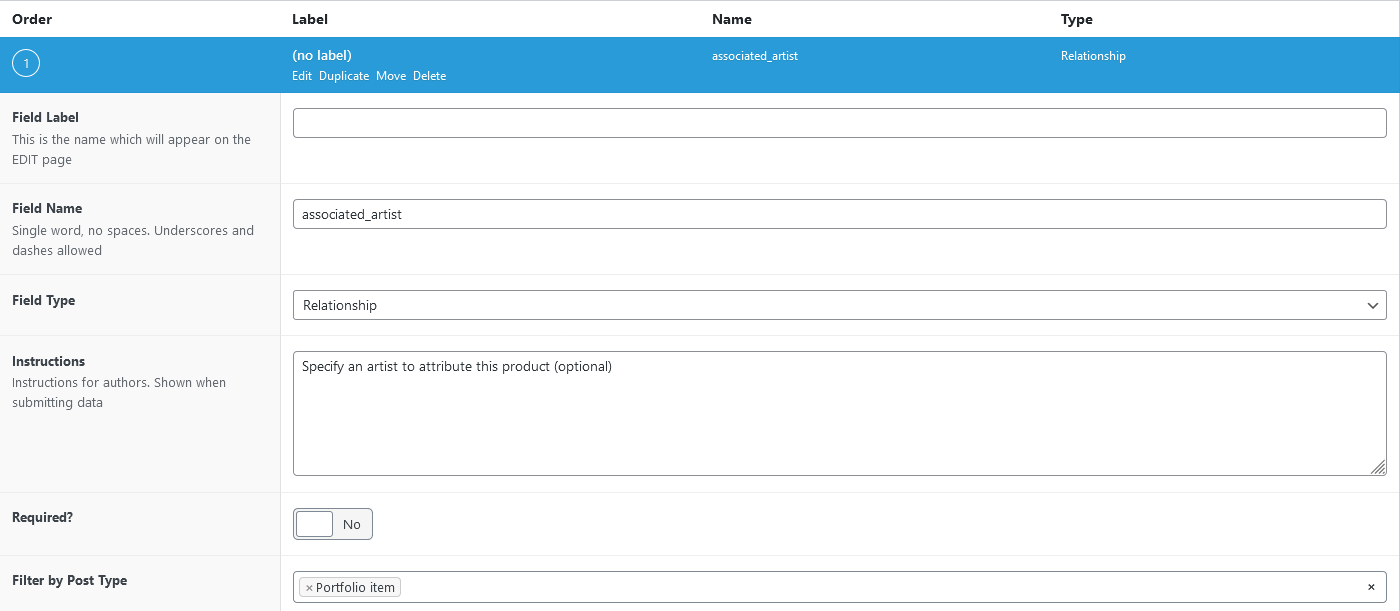Image resolution: width=1400 pixels, height=611 pixels.
Task: Toggle the Required switch to Yes
Action: (x=312, y=523)
